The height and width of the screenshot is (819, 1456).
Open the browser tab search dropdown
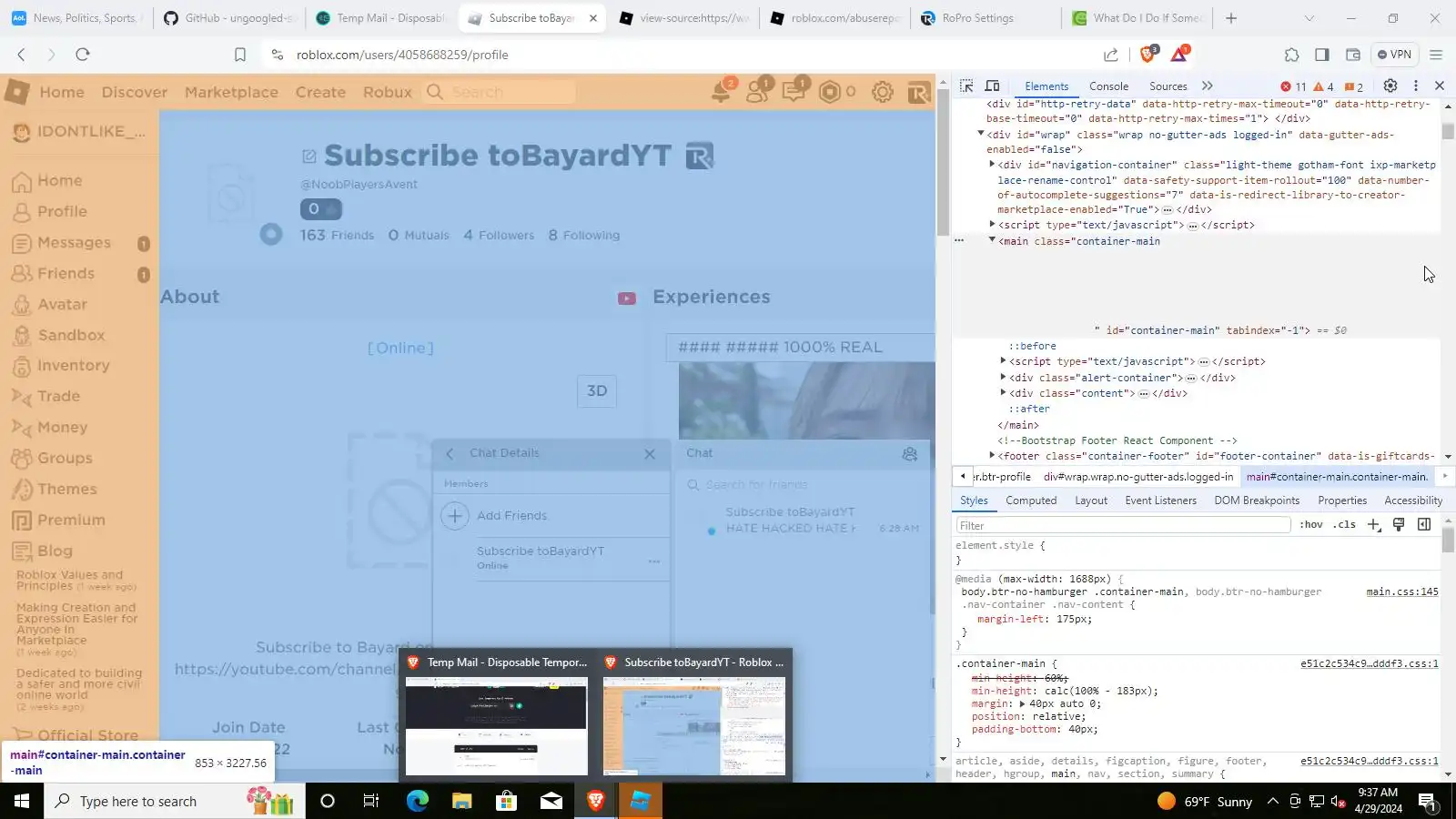[1309, 18]
